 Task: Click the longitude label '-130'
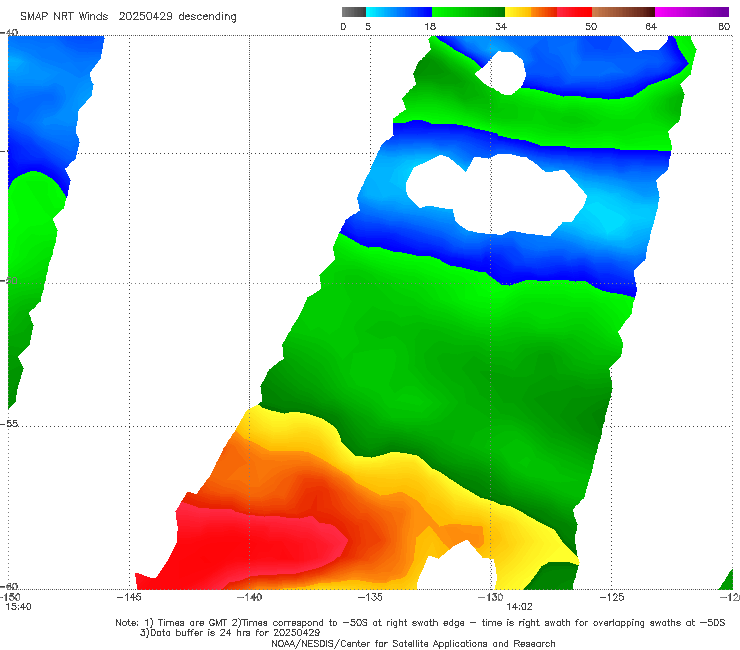coord(491,597)
